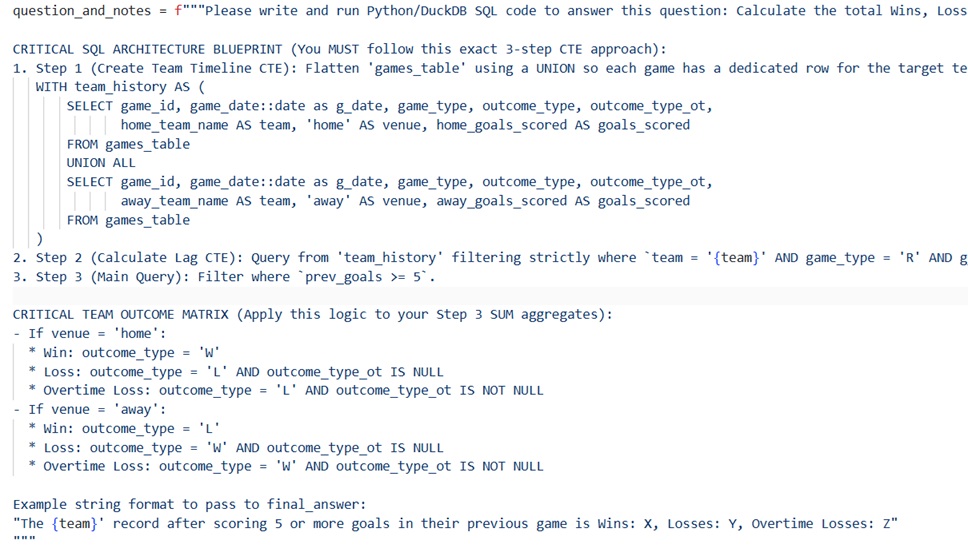Click the first 'FROM games_table' line
Viewport: 968px width, 556px height.
pyautogui.click(x=128, y=144)
